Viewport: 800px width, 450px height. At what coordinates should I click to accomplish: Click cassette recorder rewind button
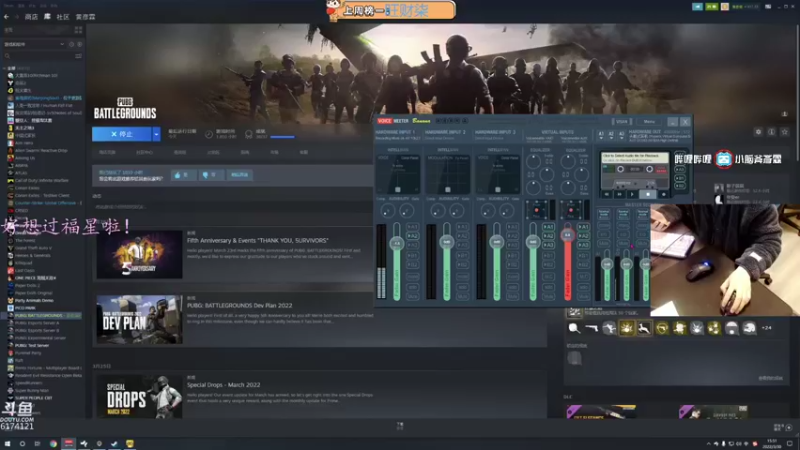pos(607,194)
